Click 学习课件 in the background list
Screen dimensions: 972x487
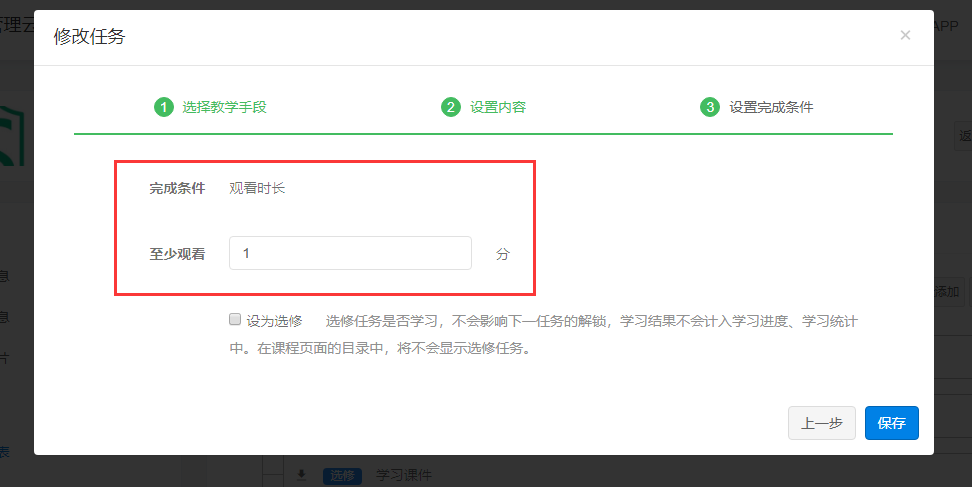tap(404, 476)
